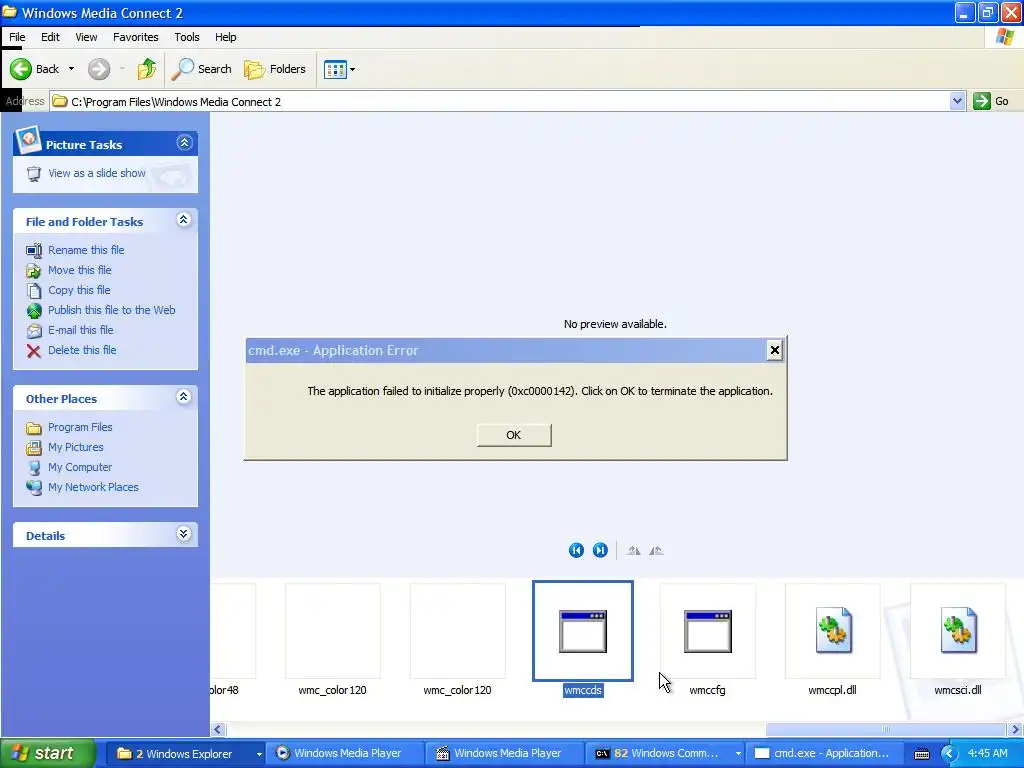Click Delete this file
The height and width of the screenshot is (768, 1024).
pos(82,350)
